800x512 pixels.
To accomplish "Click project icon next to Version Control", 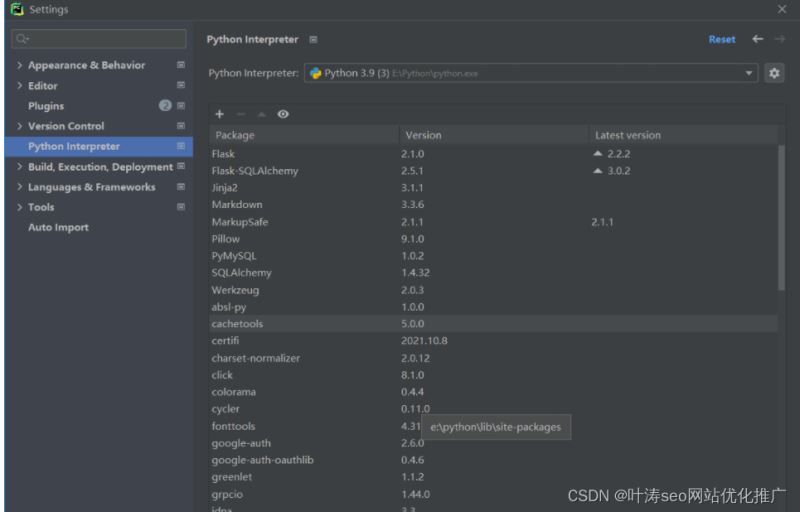I will (x=181, y=125).
